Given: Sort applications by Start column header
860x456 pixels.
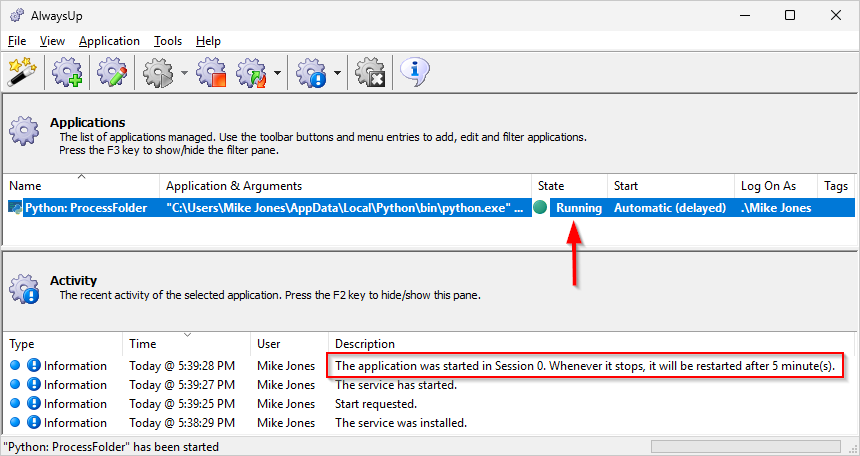Looking at the screenshot, I should (671, 186).
